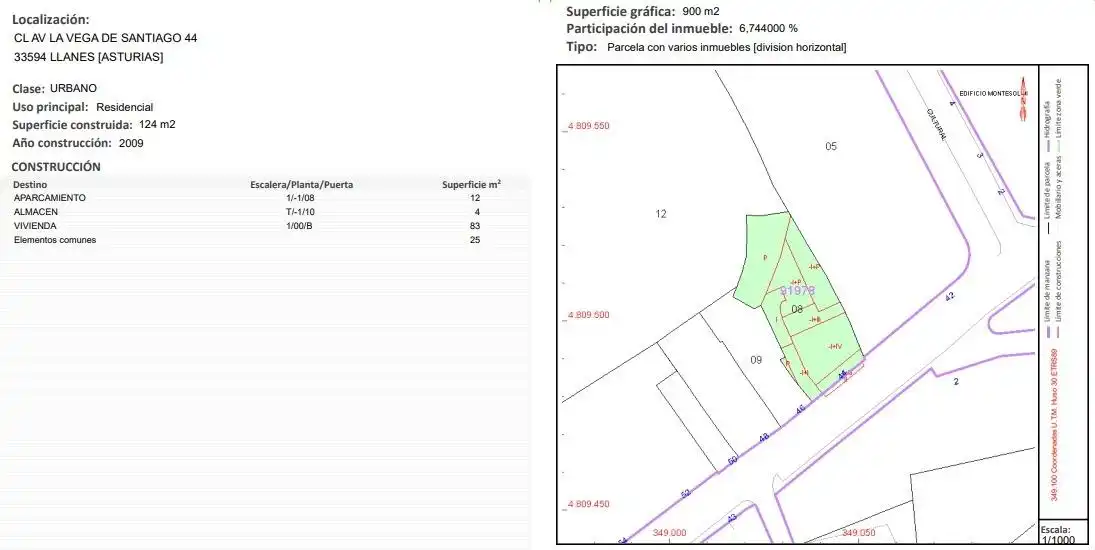1095x550 pixels.
Task: Click street number '52' on the map
Action: [x=686, y=493]
